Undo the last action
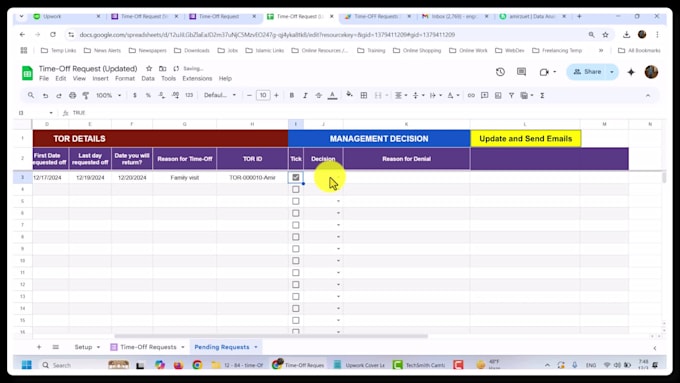The image size is (680, 383). pos(45,95)
